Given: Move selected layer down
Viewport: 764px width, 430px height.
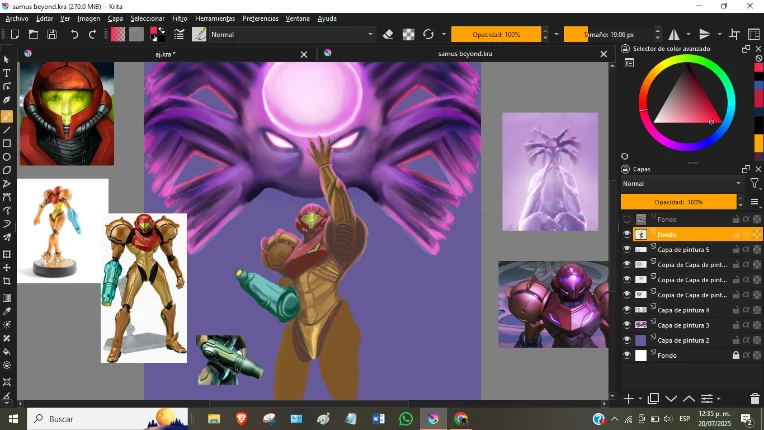Looking at the screenshot, I should click(671, 399).
